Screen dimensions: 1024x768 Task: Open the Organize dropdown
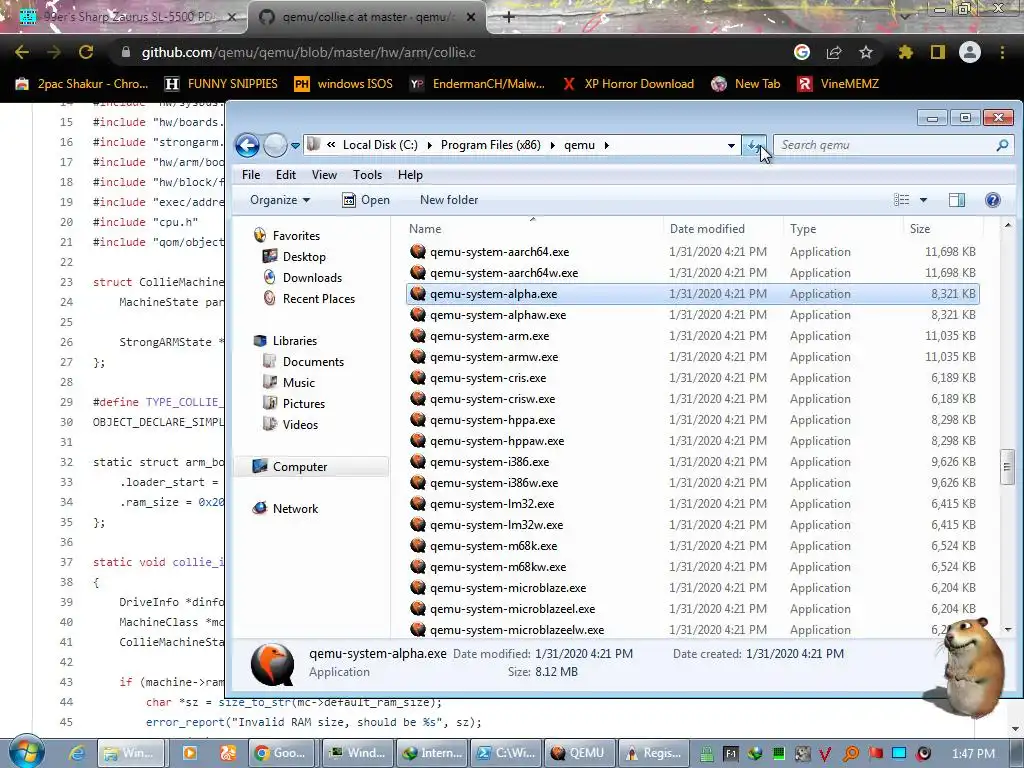click(280, 200)
